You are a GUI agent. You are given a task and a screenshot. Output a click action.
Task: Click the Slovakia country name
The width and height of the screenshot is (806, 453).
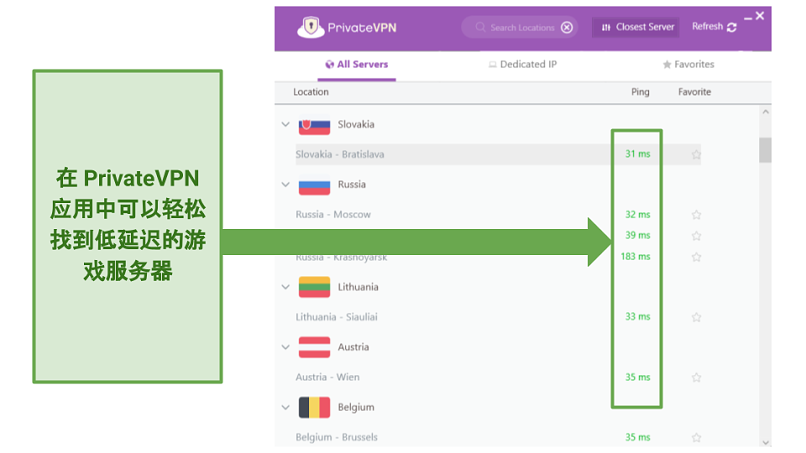pos(356,124)
